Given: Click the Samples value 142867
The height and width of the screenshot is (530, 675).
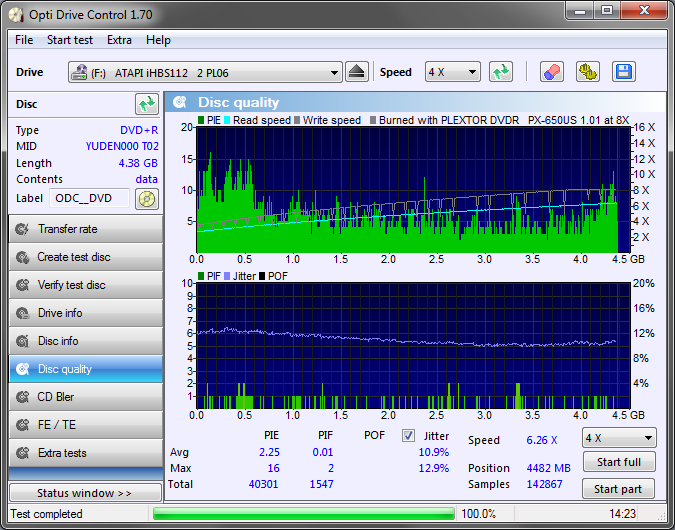Looking at the screenshot, I should [545, 484].
